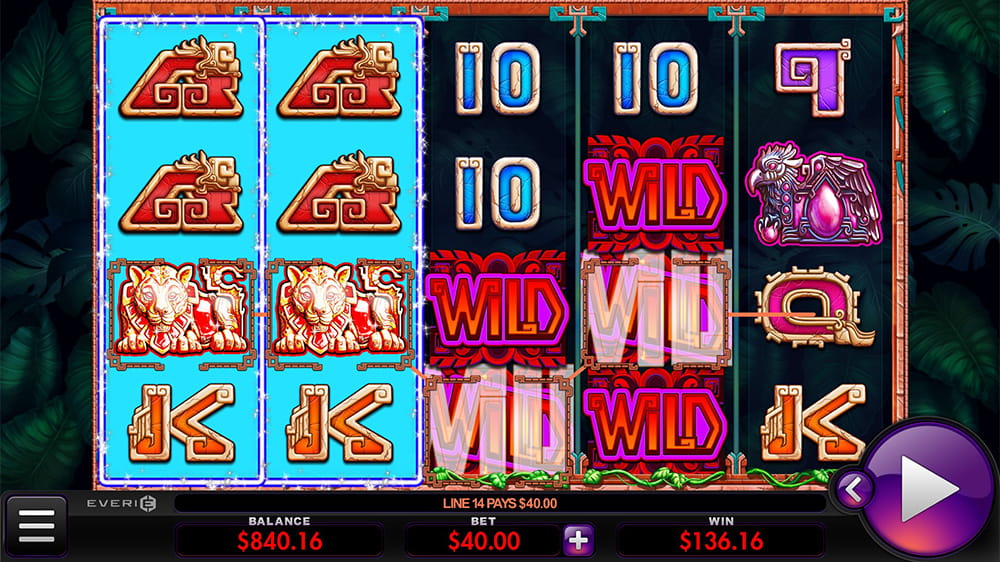Screen dimensions: 1000x562
Task: Click the blue 10 symbol in fourth reel
Action: 656,78
